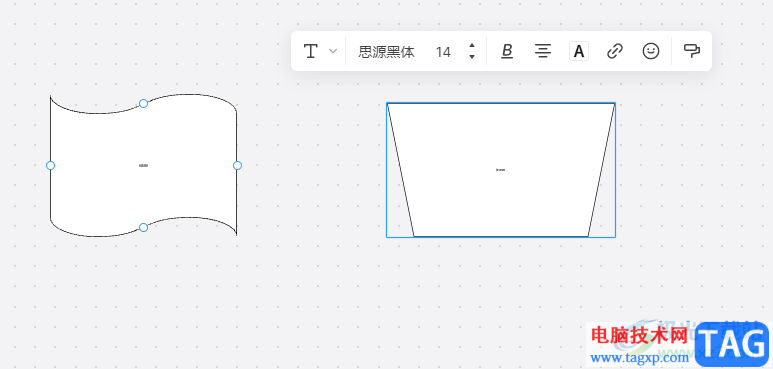Image resolution: width=773 pixels, height=369 pixels.
Task: Select the trapezoid shape
Action: pos(501,170)
